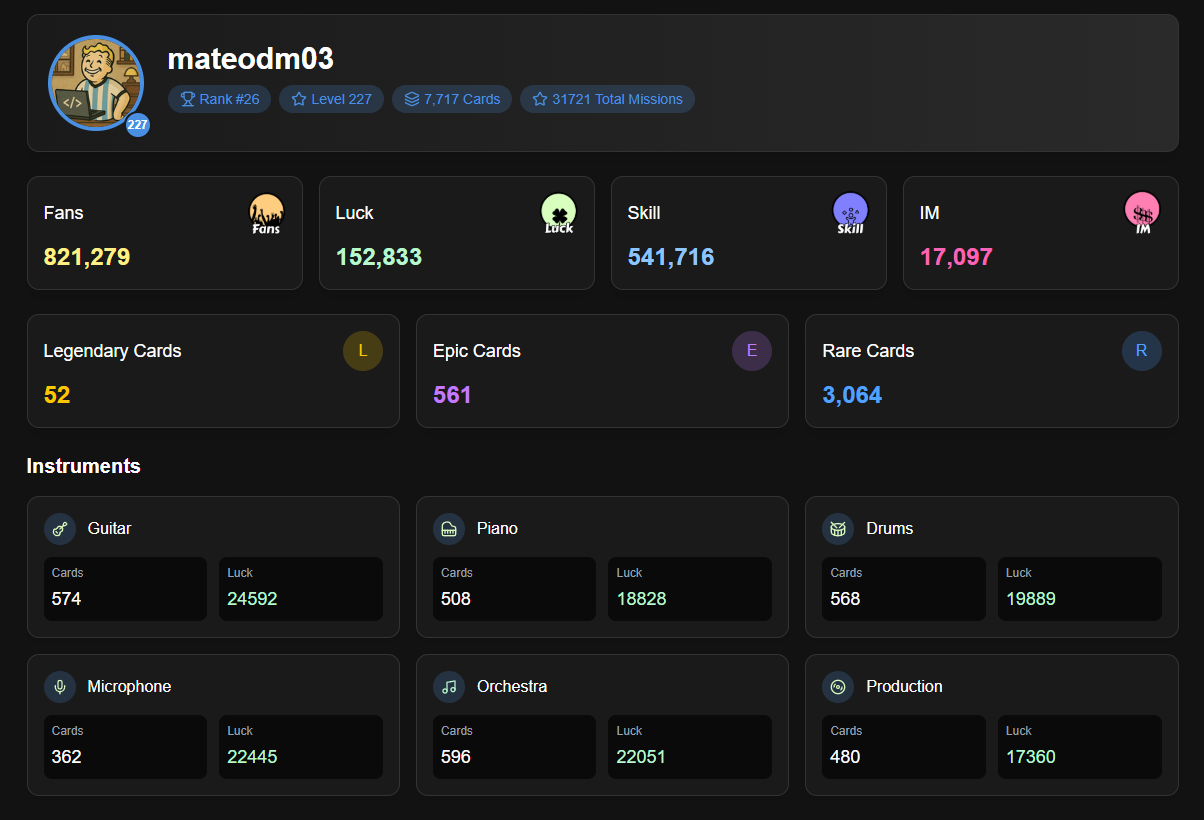Image resolution: width=1204 pixels, height=820 pixels.
Task: Click the Rare Cards R badge
Action: pyautogui.click(x=1141, y=351)
